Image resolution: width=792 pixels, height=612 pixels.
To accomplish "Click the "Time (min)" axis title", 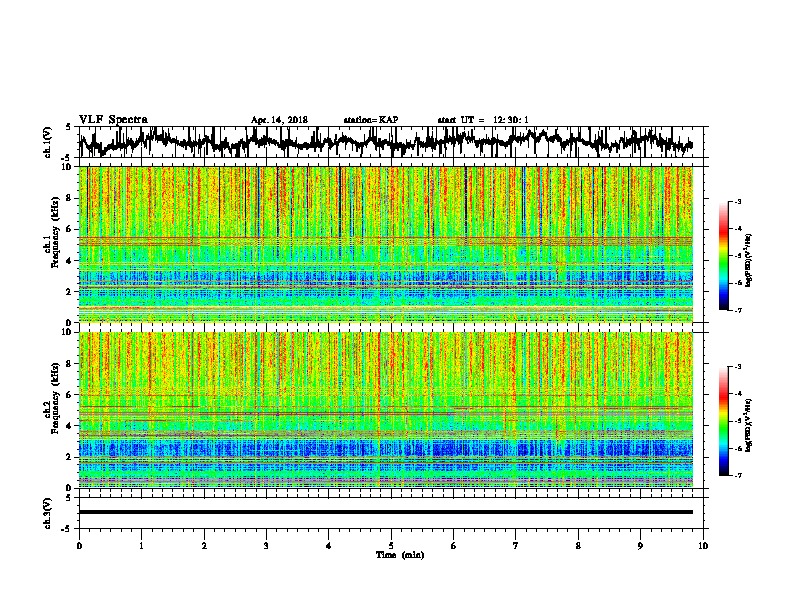I will [x=400, y=555].
